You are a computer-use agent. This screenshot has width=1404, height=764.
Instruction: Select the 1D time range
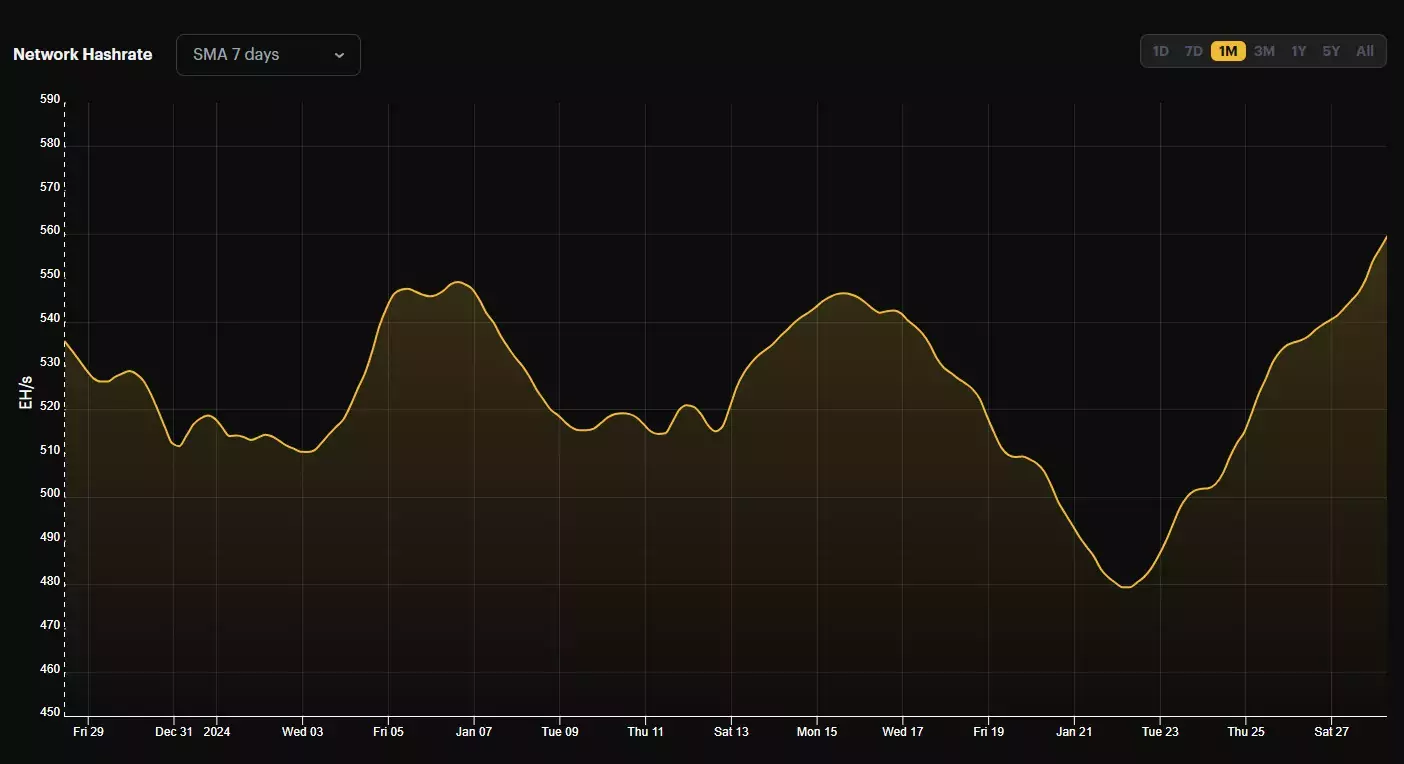point(1160,51)
